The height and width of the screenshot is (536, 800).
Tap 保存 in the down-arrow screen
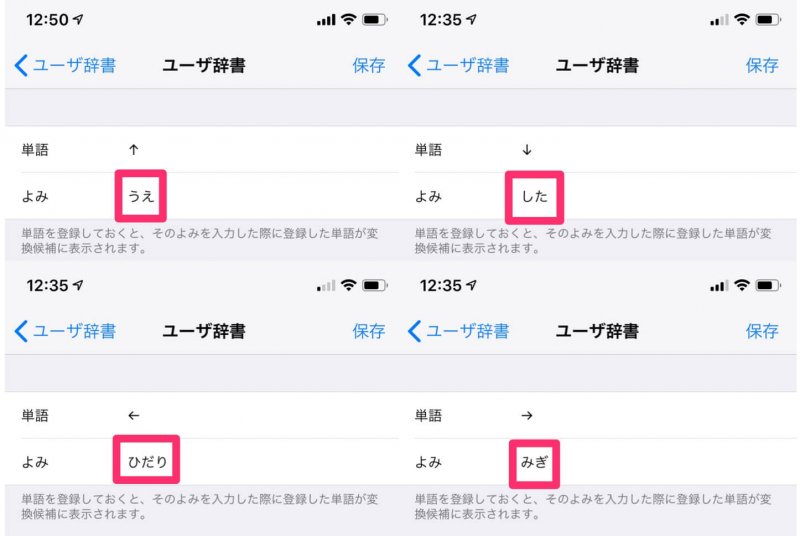(762, 66)
